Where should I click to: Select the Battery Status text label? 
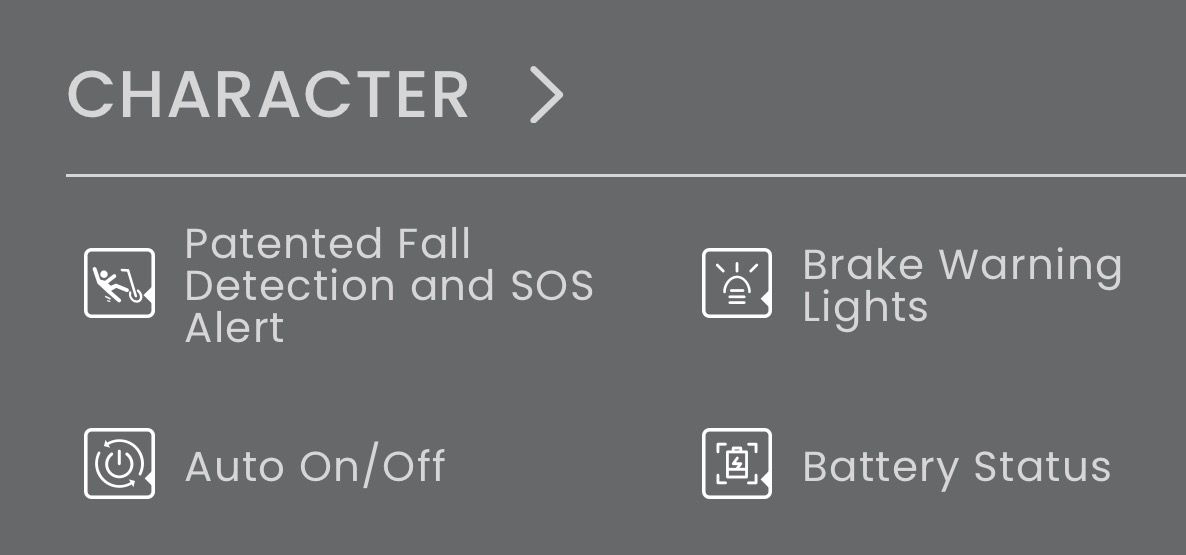click(x=956, y=467)
